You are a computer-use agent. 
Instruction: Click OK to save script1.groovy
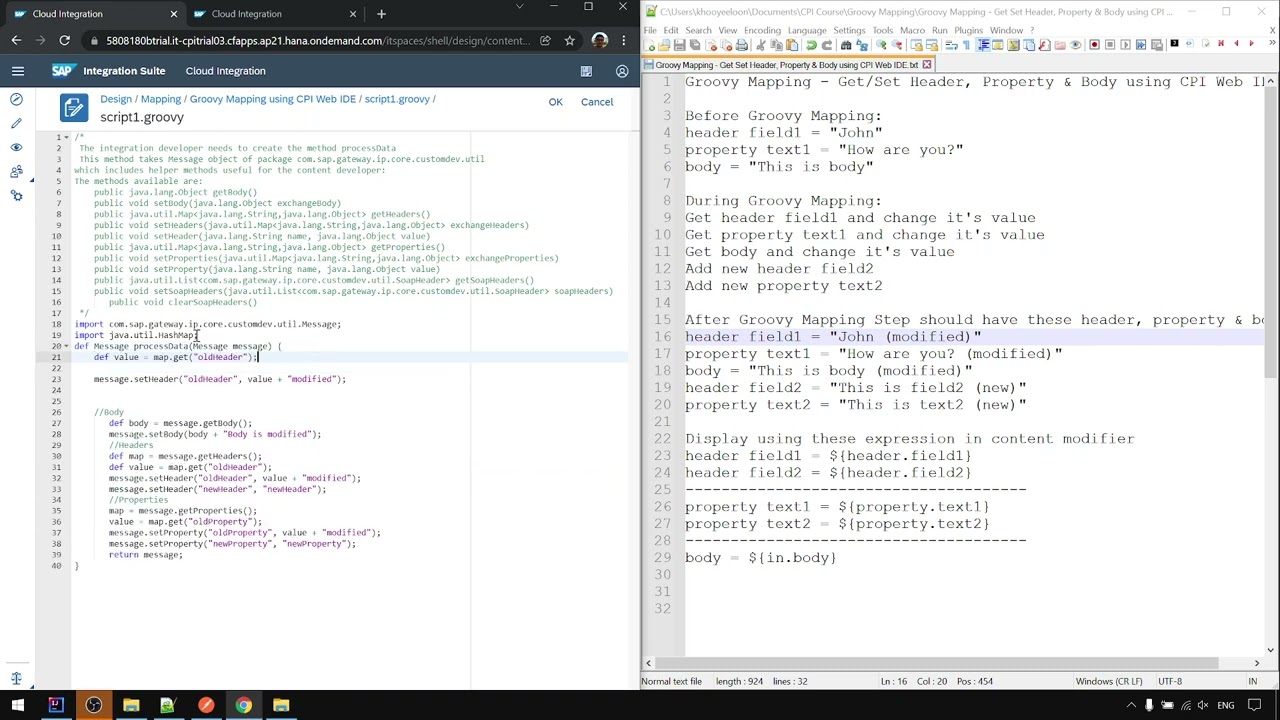click(x=555, y=102)
